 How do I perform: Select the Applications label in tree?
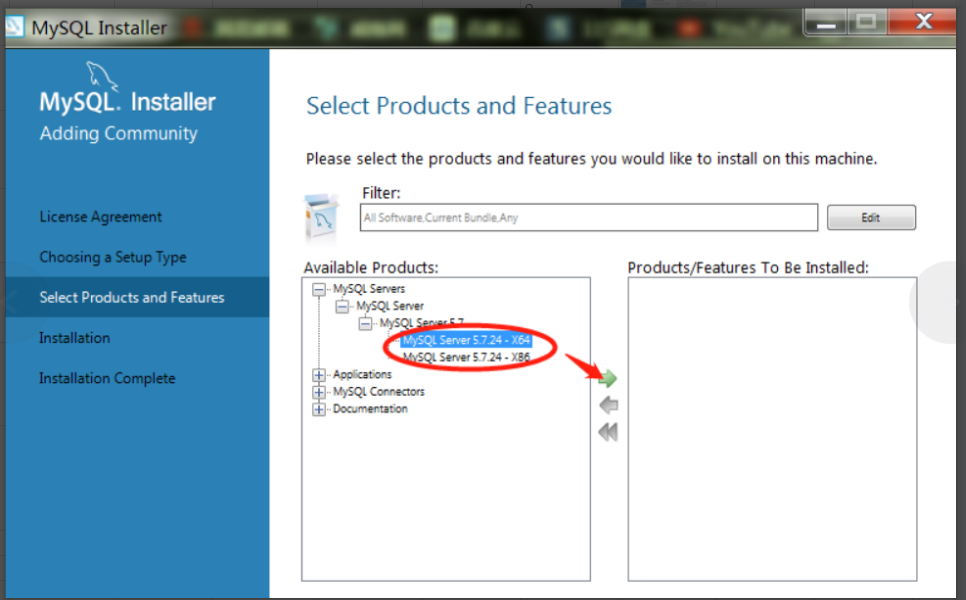click(362, 375)
